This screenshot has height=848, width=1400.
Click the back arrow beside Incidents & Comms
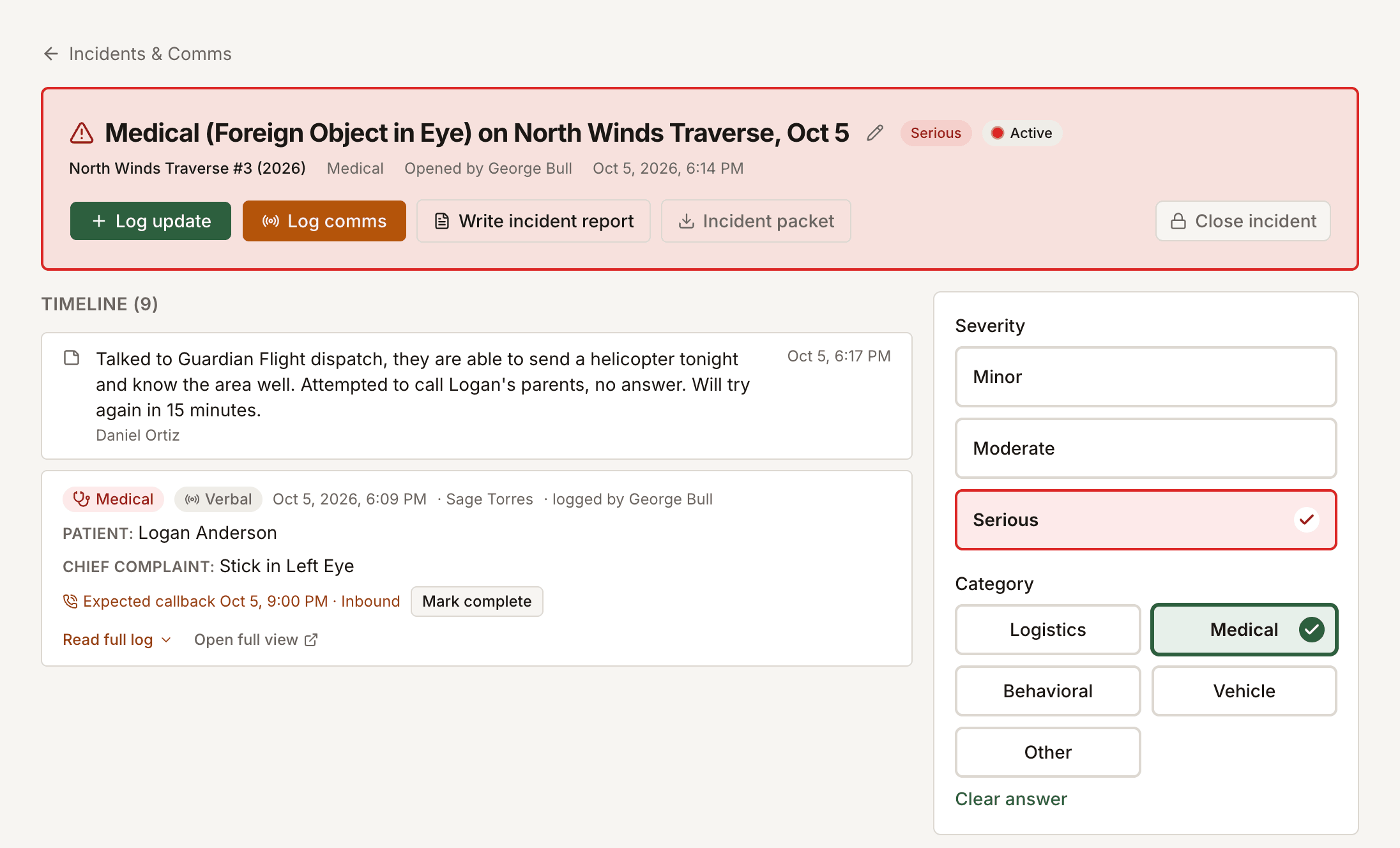(51, 54)
